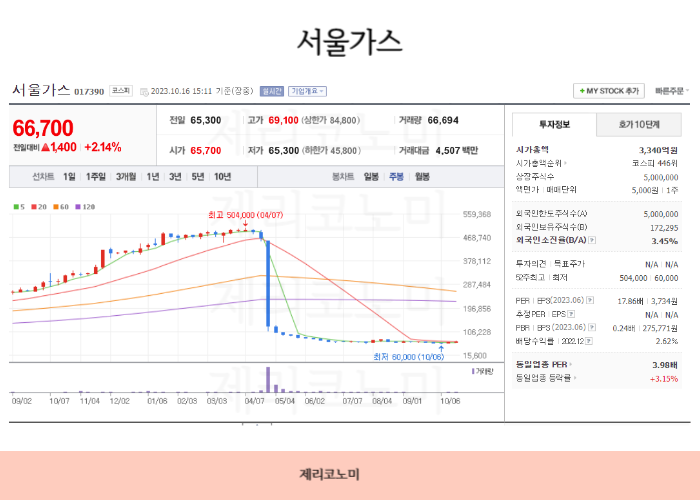Select the 3개월 line chart
Viewport: 700px width, 500px height.
[126, 177]
